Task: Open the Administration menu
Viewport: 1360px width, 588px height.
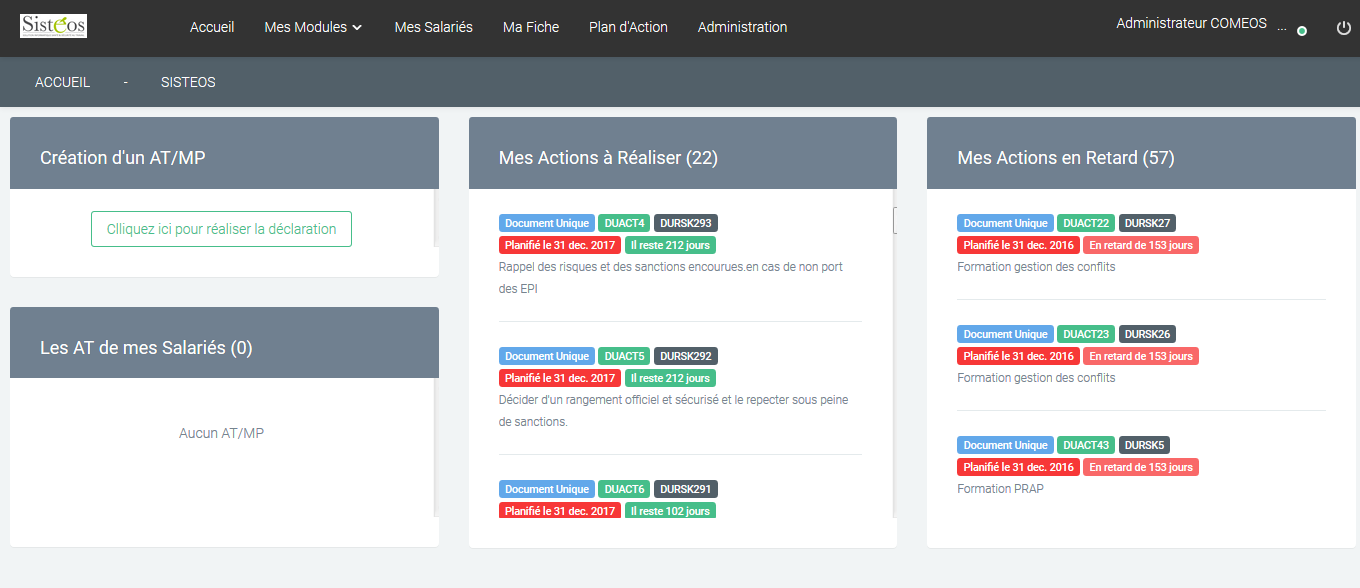Action: click(742, 27)
